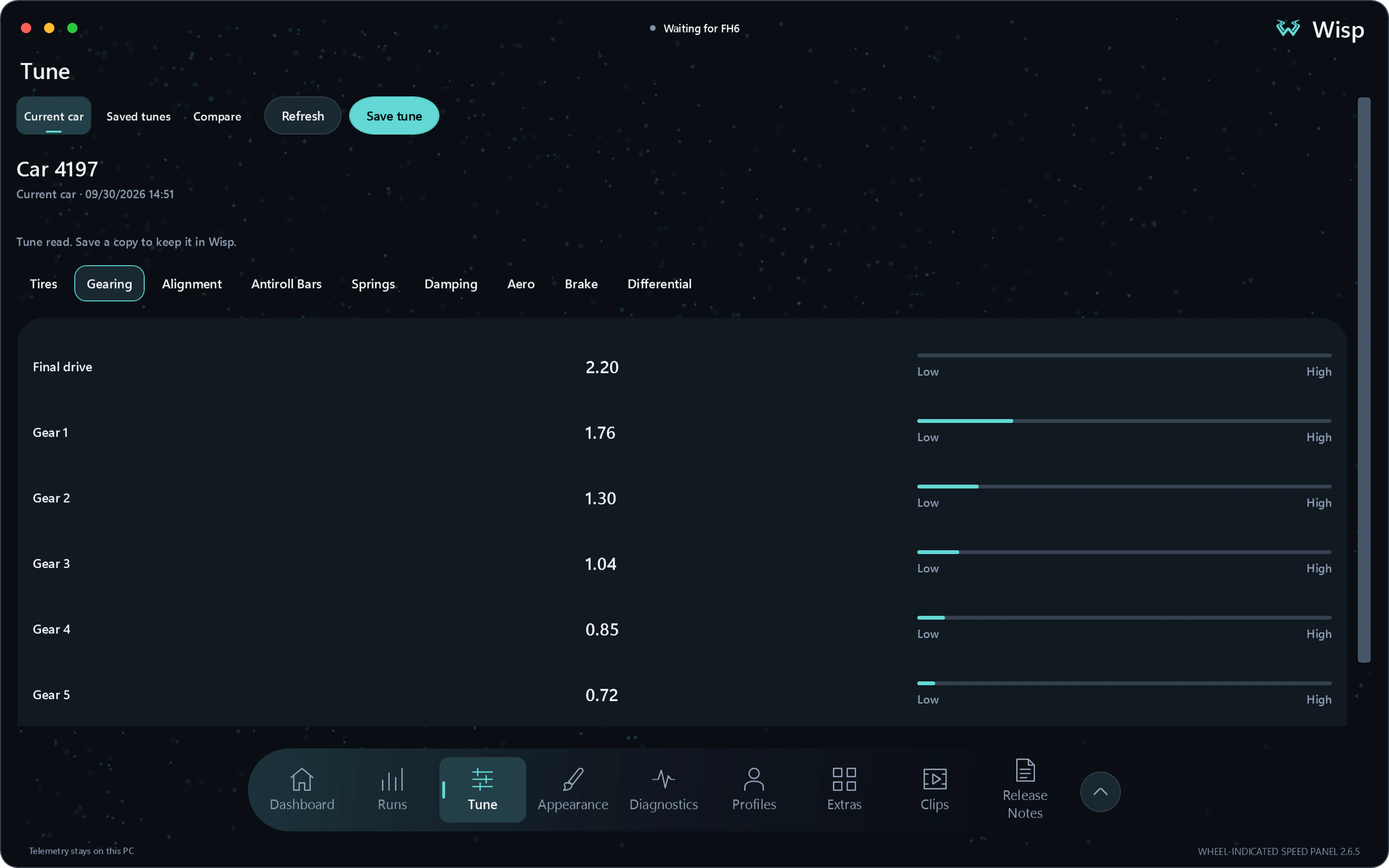Click the Save tune button
Screen dimensions: 1389x868
[394, 115]
